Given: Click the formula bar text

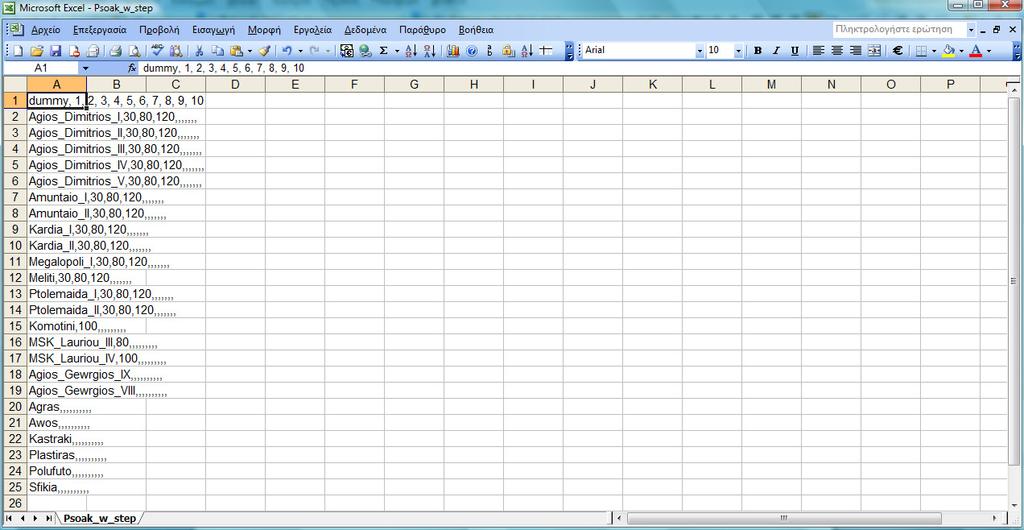Looking at the screenshot, I should click(224, 68).
